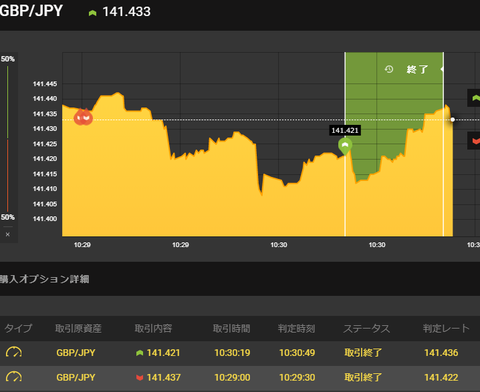Click the gauge icon in the first trade row

click(x=14, y=352)
